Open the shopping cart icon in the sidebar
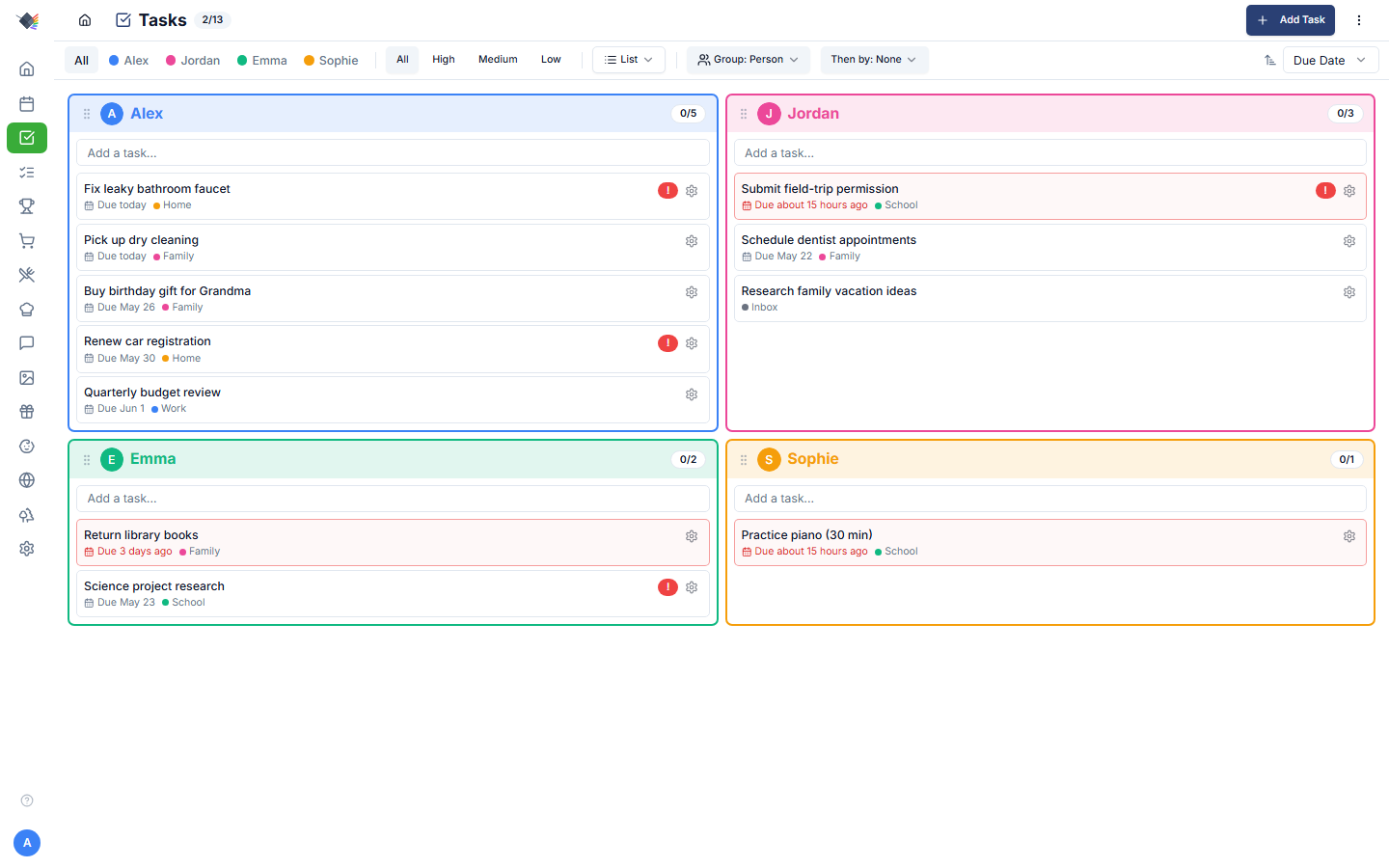 pos(27,241)
